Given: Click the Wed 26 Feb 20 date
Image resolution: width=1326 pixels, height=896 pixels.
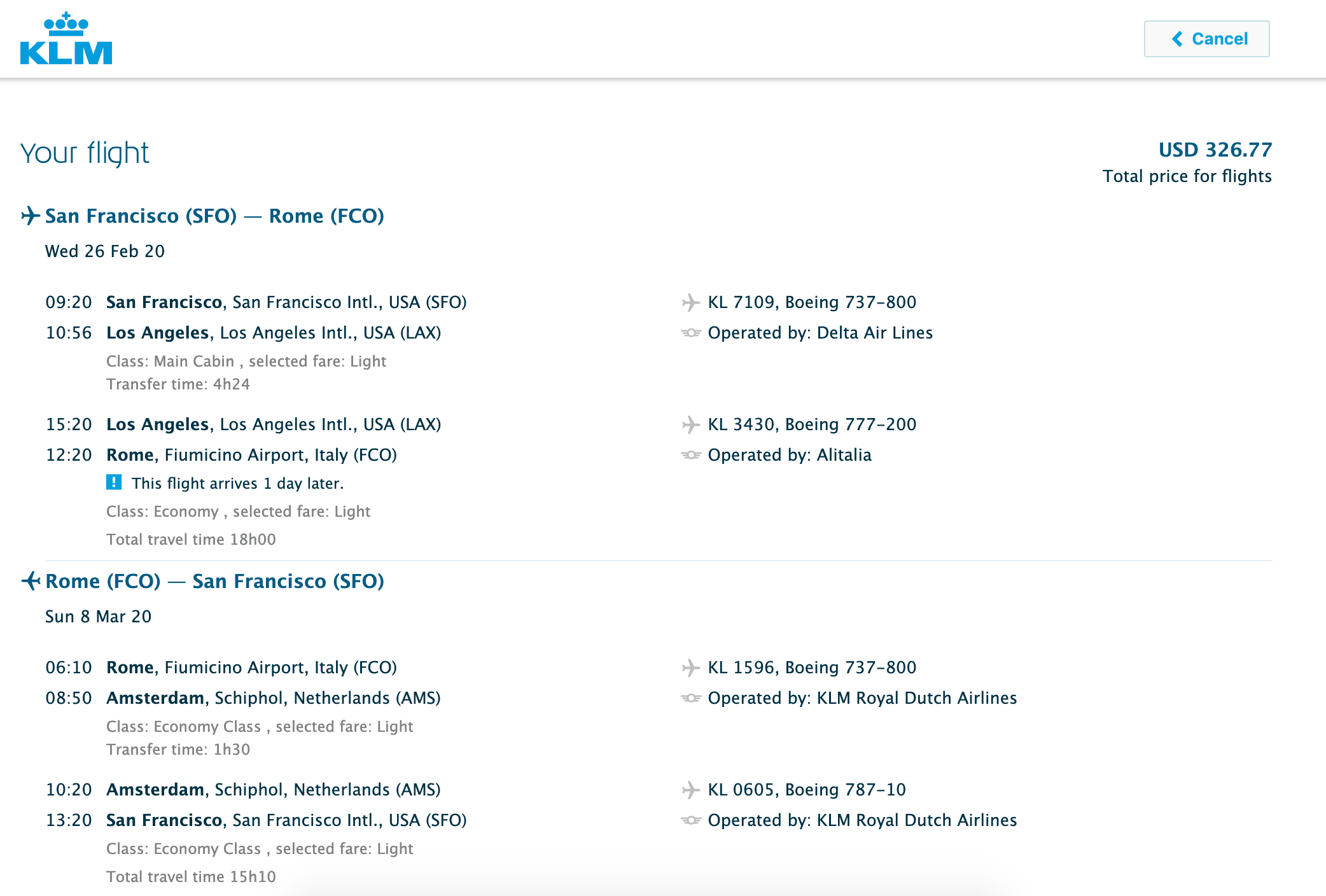Looking at the screenshot, I should coord(105,251).
